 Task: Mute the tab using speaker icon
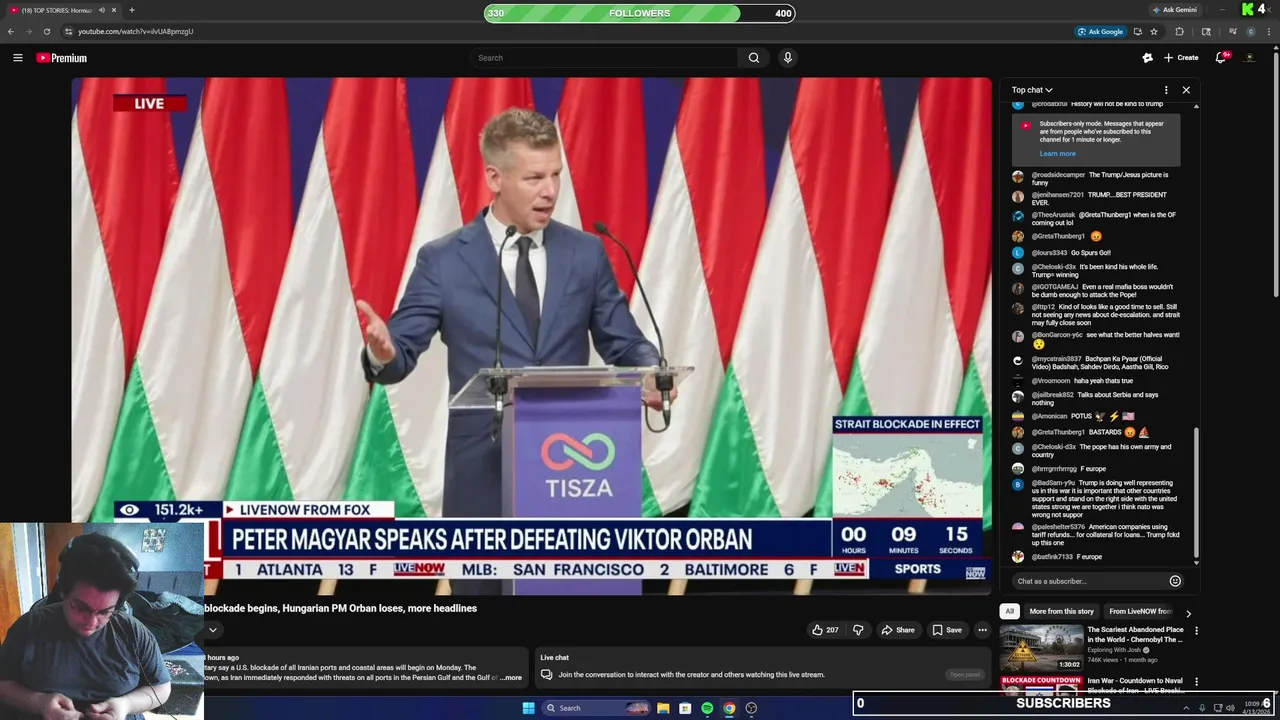pos(101,10)
